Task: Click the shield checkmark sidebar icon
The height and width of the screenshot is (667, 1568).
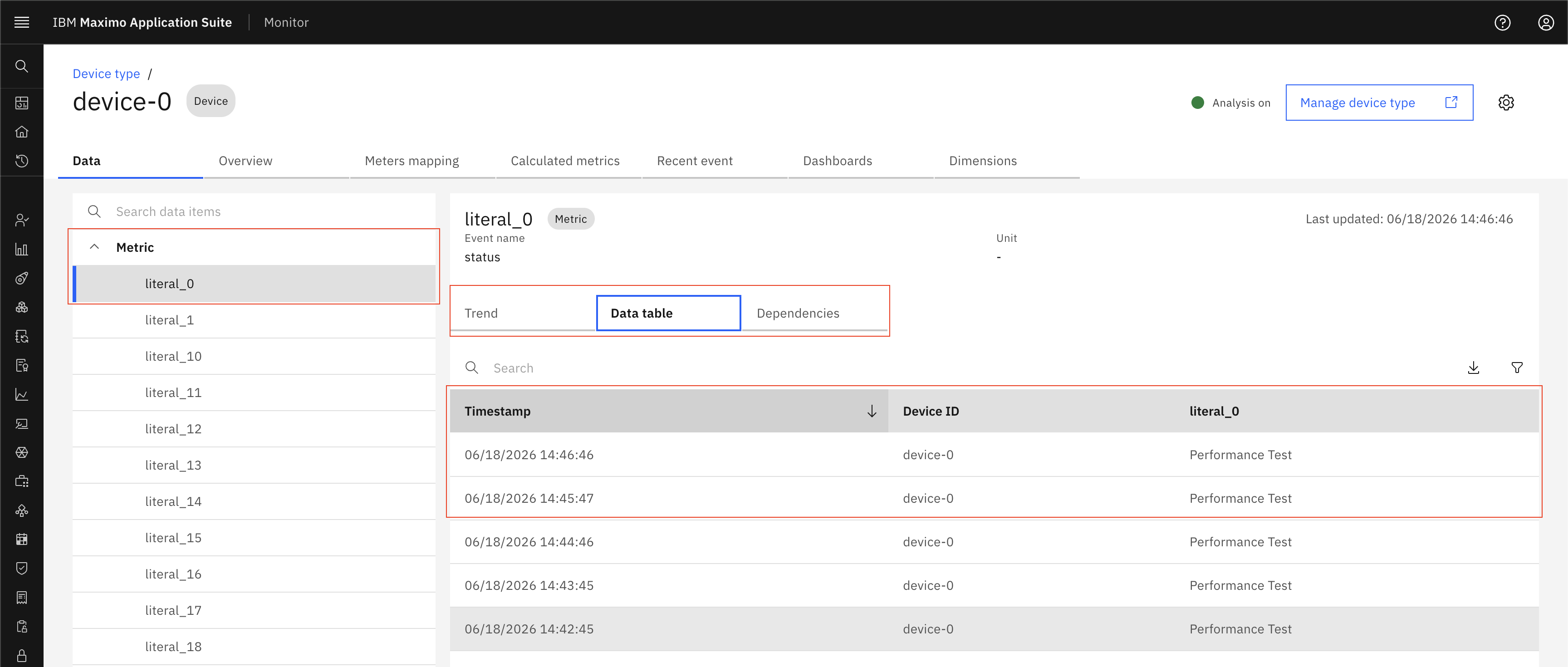Action: point(22,569)
